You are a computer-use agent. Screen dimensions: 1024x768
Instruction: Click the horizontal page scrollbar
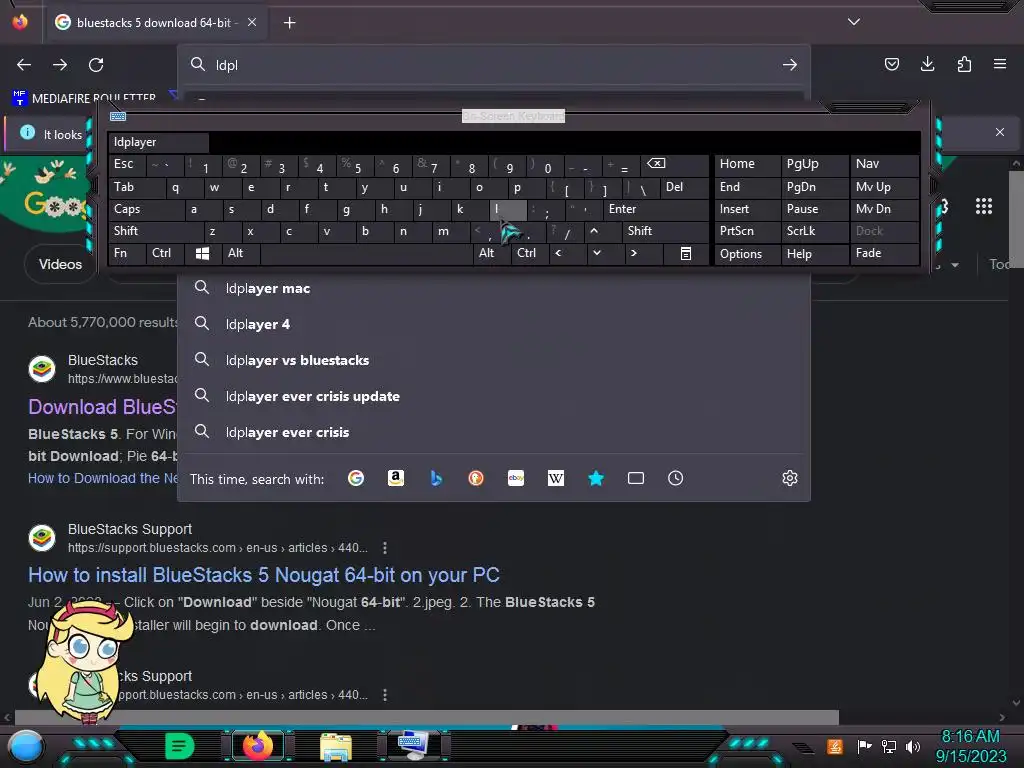pos(426,717)
